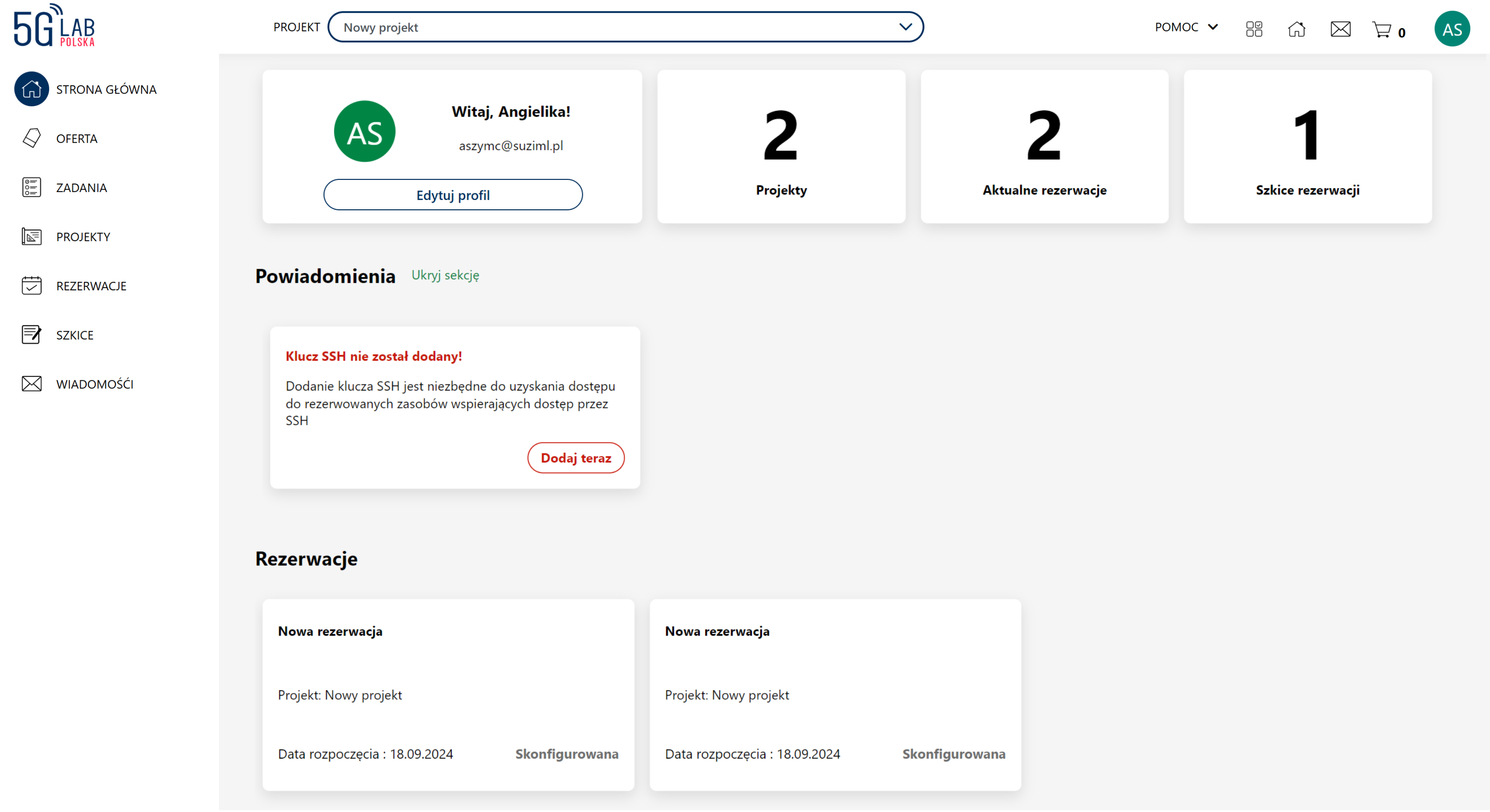The width and height of the screenshot is (1490, 812).
Task: Click the chevron arrow in project selector
Action: [x=905, y=27]
